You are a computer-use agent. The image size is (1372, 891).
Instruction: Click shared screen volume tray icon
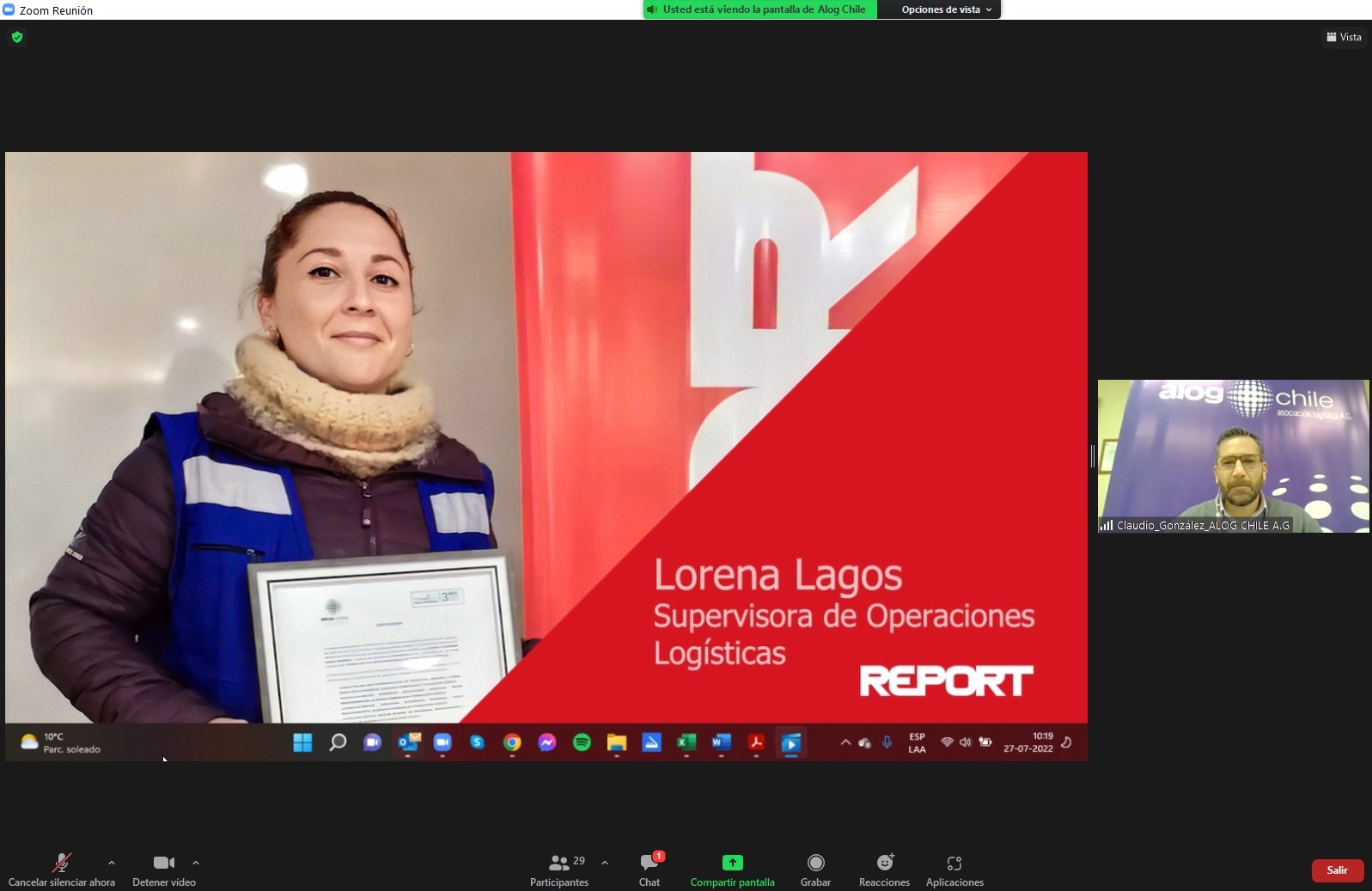click(966, 742)
